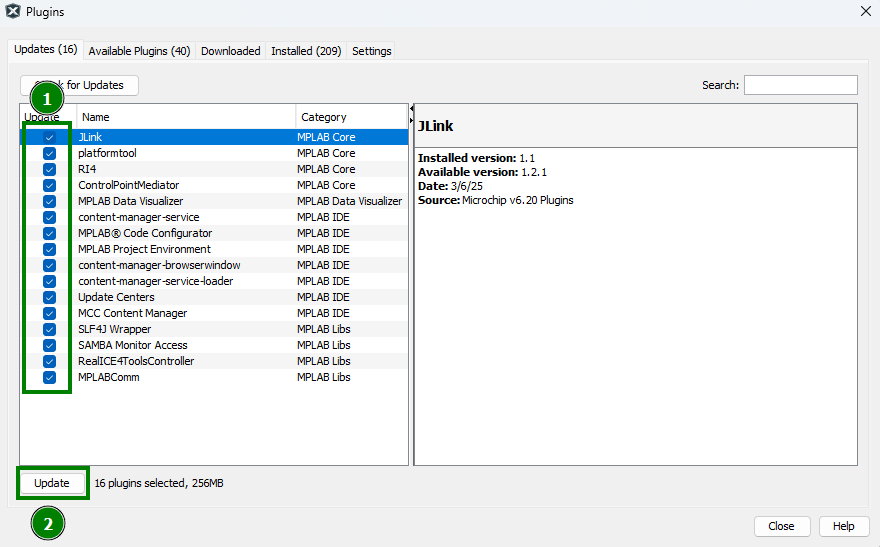This screenshot has width=880, height=547.
Task: Click the 'Available version: 1.2.1' line
Action: tap(482, 172)
